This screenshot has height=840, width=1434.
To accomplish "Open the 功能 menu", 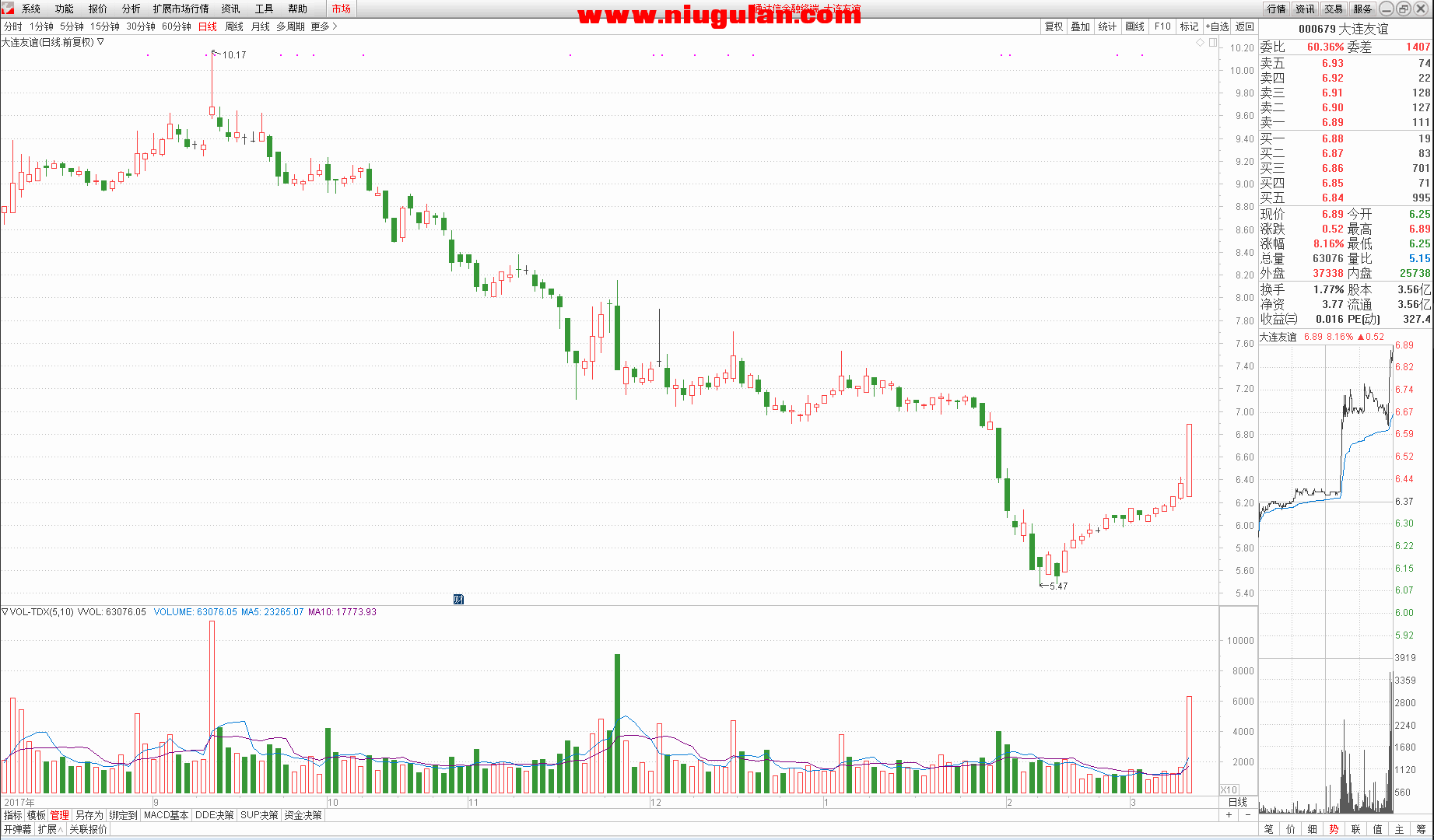I will point(65,9).
